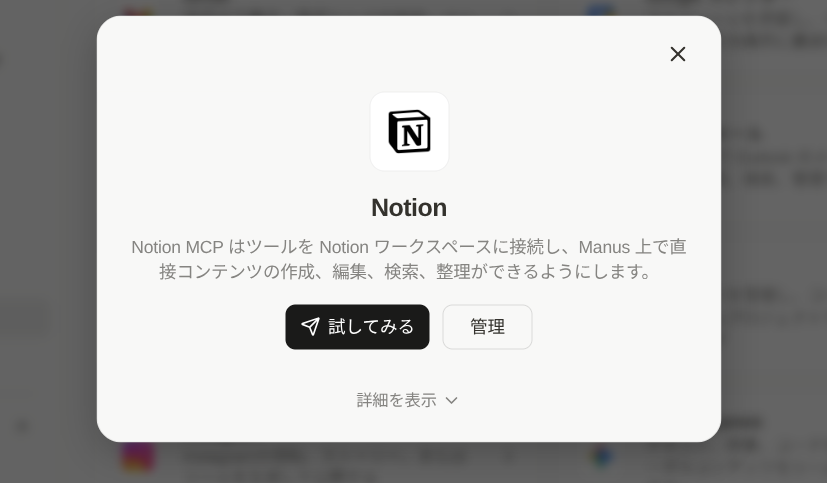Click the blurred colorful round icon at bottom right
The height and width of the screenshot is (483, 827).
pyautogui.click(x=602, y=456)
